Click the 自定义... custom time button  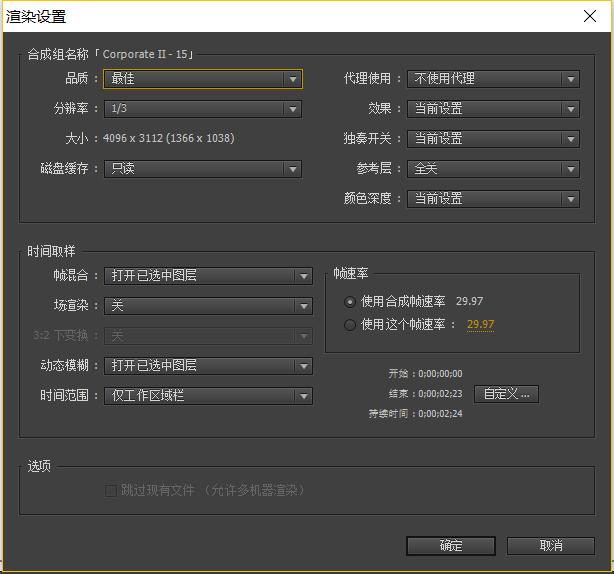[x=506, y=394]
